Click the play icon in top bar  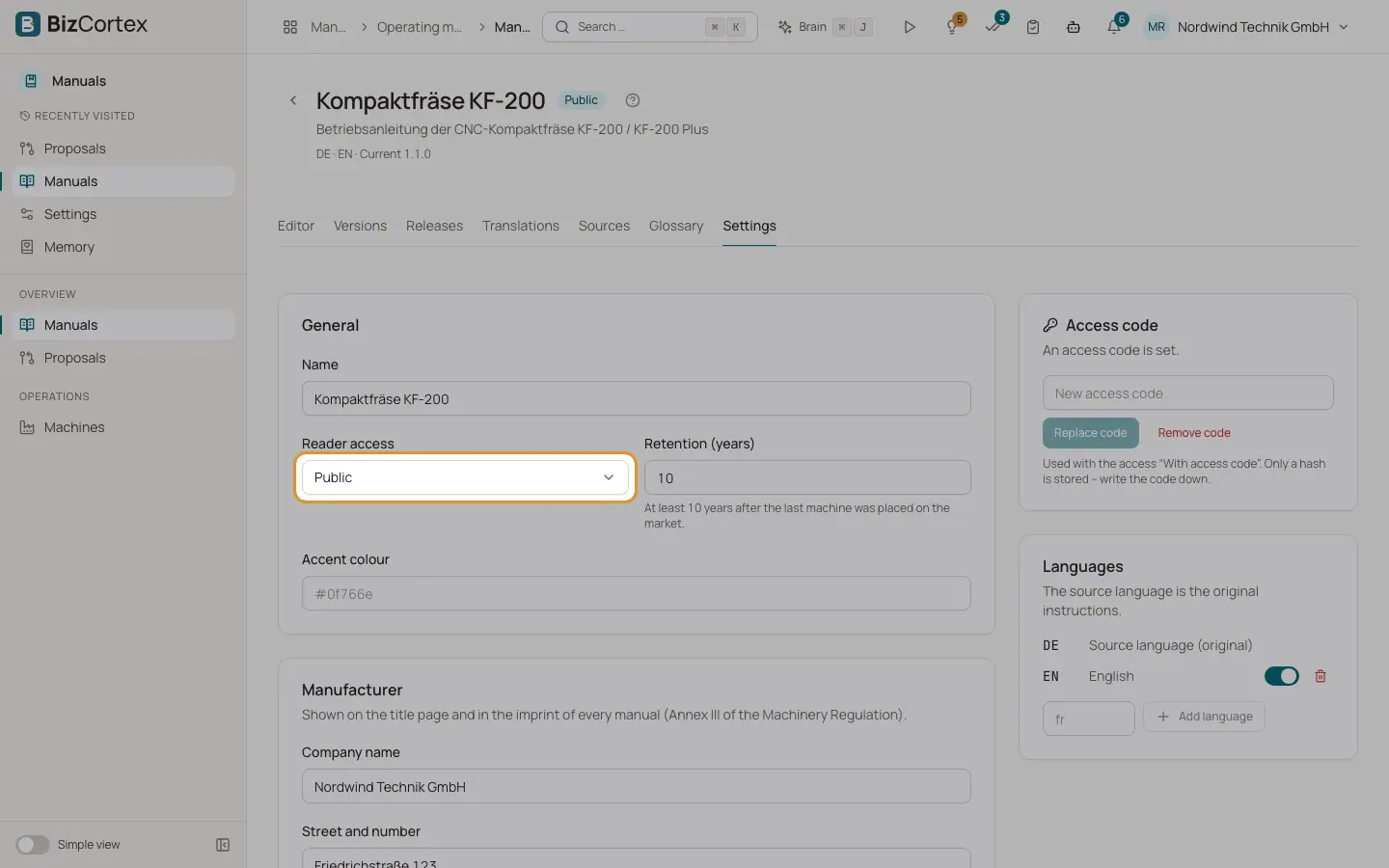910,27
